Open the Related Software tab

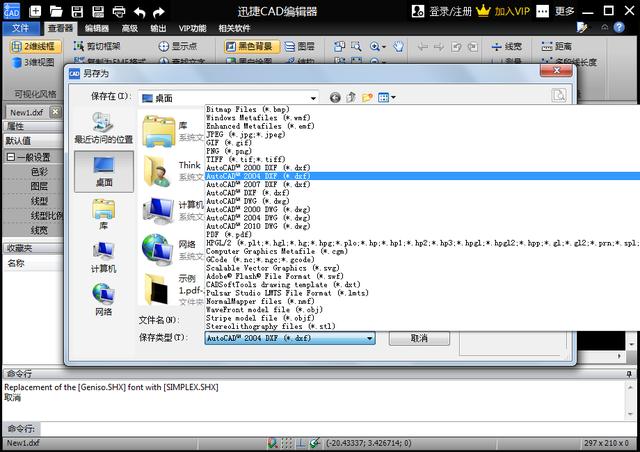tap(234, 29)
